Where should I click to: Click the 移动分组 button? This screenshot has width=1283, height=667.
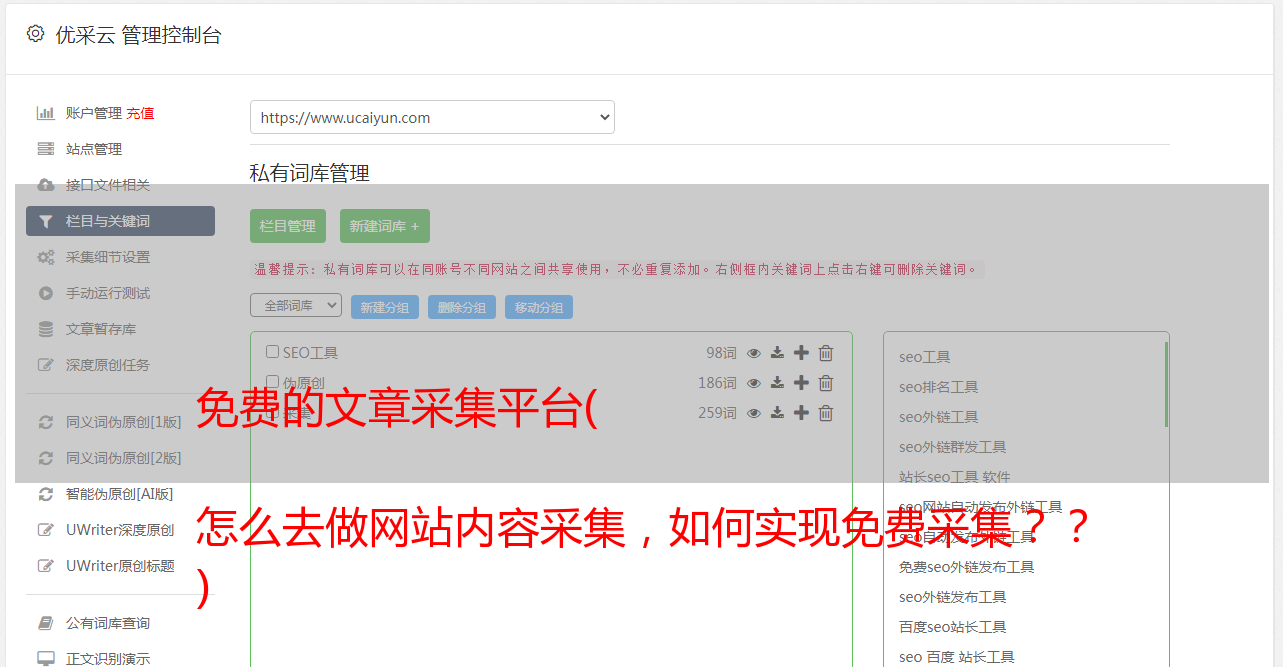pyautogui.click(x=539, y=307)
